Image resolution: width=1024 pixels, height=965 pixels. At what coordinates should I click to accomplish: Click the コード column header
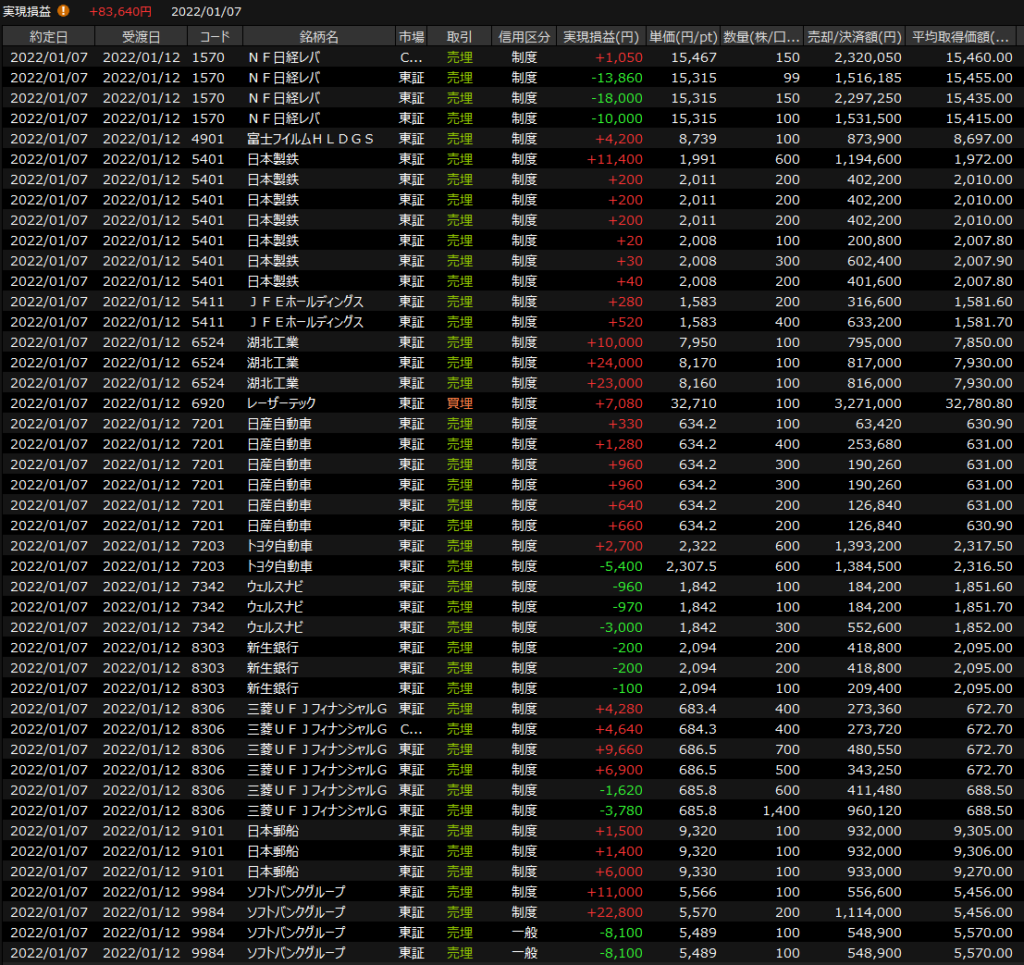(x=214, y=37)
